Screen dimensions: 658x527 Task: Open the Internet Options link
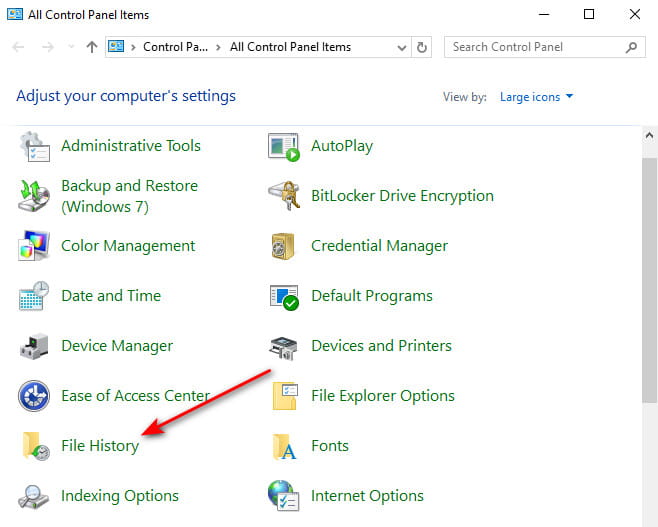(x=367, y=496)
